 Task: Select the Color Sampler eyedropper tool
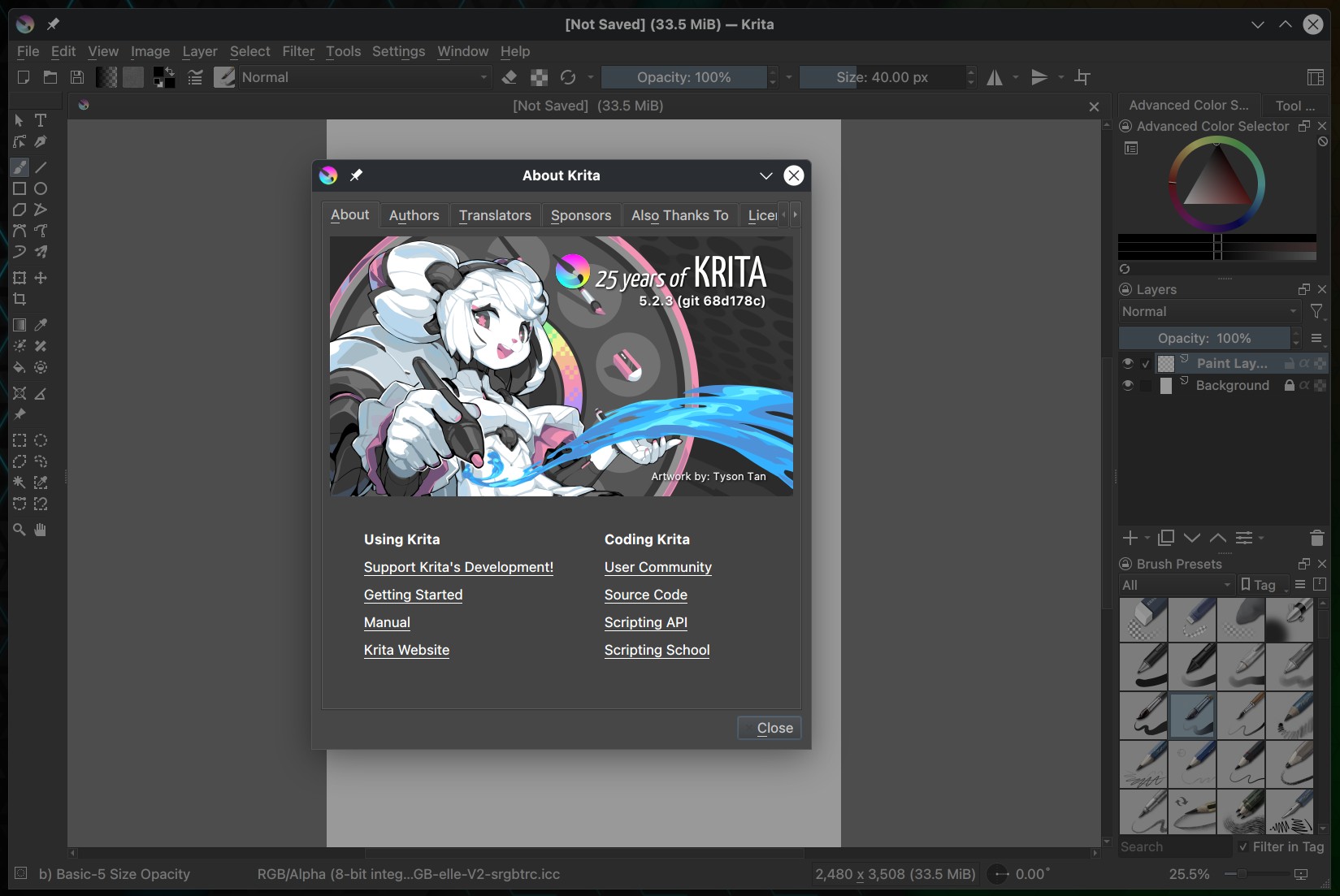tap(41, 325)
